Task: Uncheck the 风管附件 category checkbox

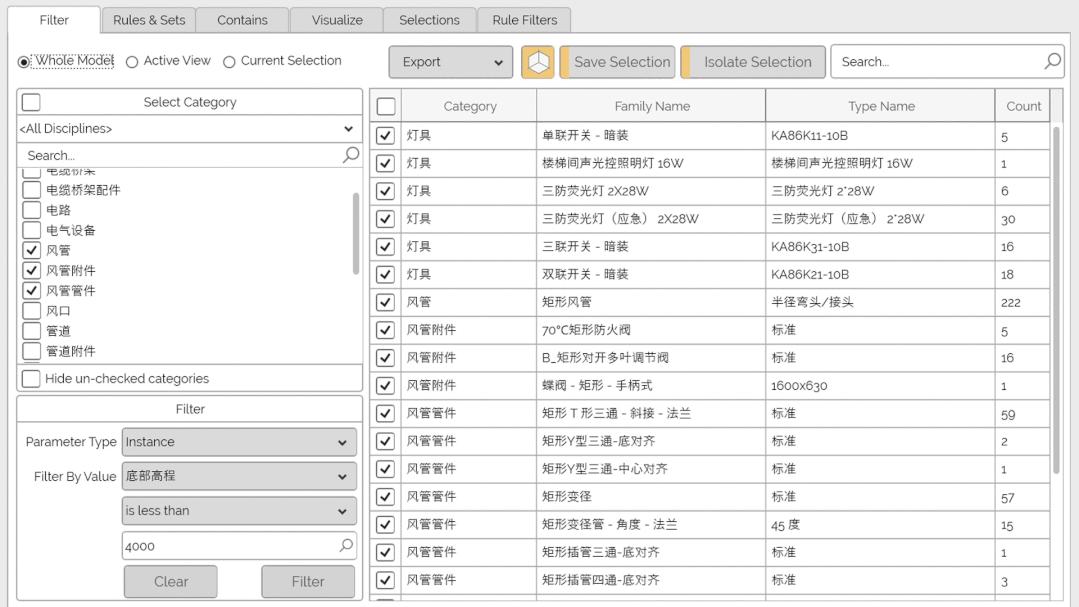Action: [31, 270]
